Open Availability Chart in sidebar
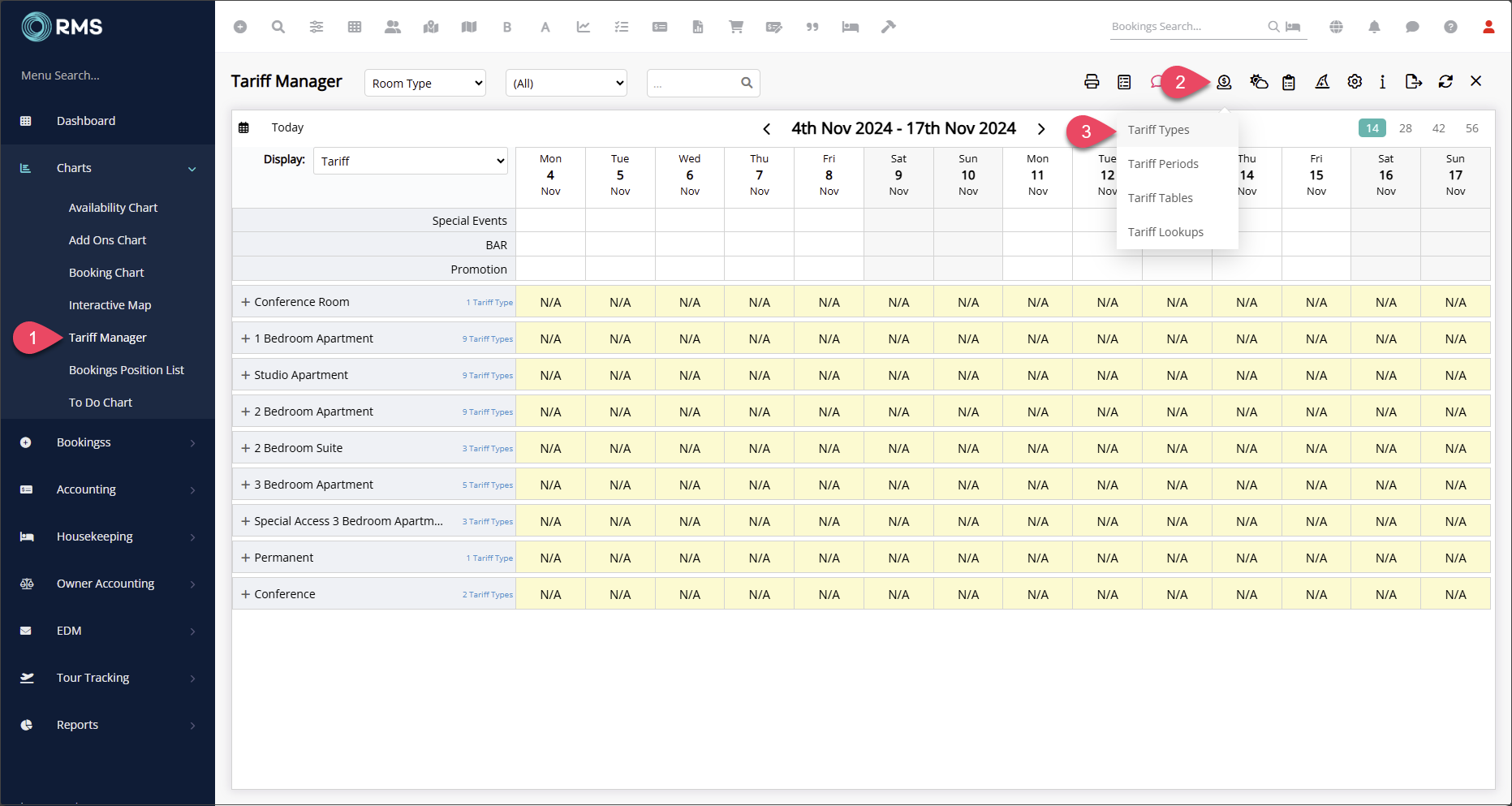Screen dimensions: 1512x806 [113, 208]
